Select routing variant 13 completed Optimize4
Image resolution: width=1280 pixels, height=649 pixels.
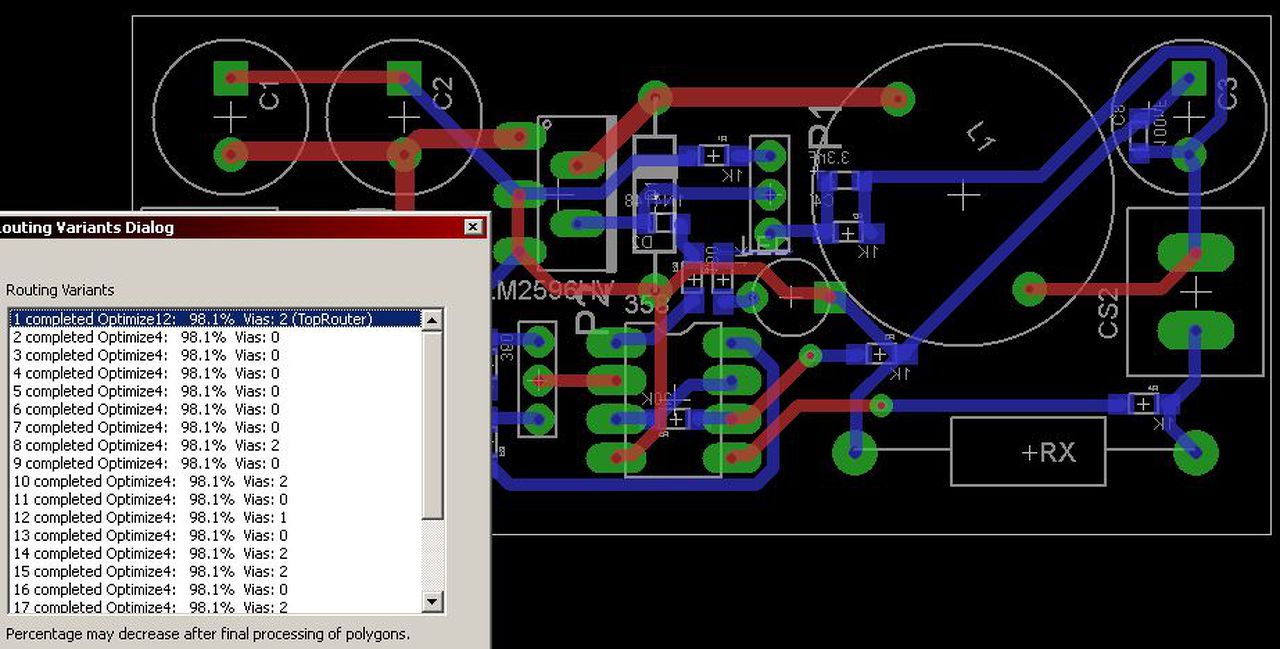click(x=215, y=535)
